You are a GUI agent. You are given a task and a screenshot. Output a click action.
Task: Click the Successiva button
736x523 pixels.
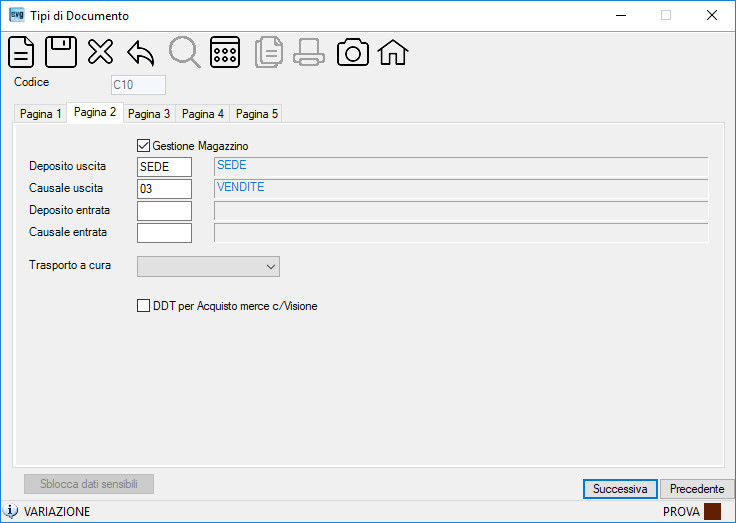620,489
